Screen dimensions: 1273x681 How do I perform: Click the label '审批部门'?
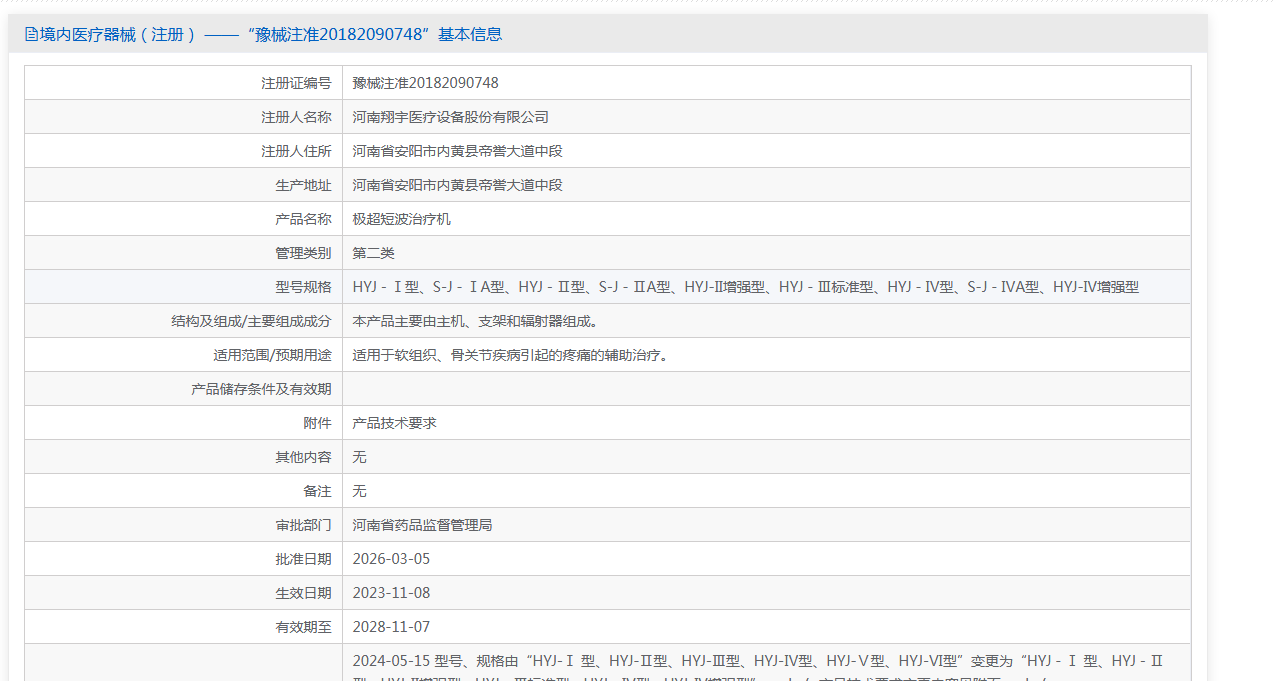pyautogui.click(x=303, y=525)
